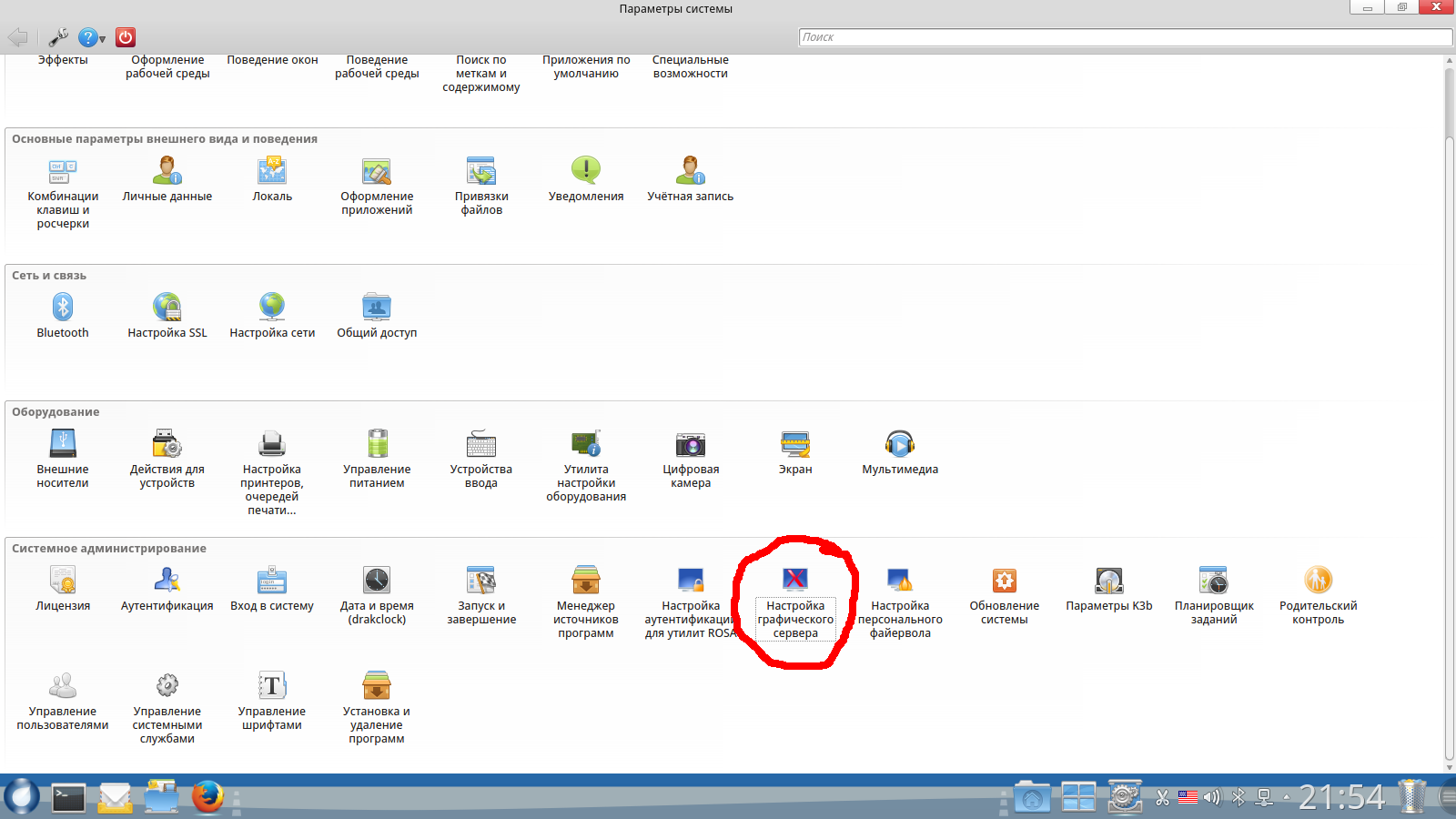The image size is (1456, 819).
Task: Open the Уведомления settings
Action: [586, 180]
